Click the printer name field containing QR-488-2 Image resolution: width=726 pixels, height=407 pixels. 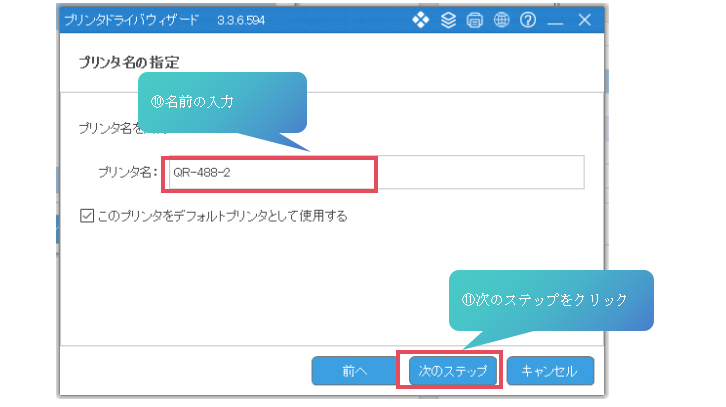[x=376, y=172]
